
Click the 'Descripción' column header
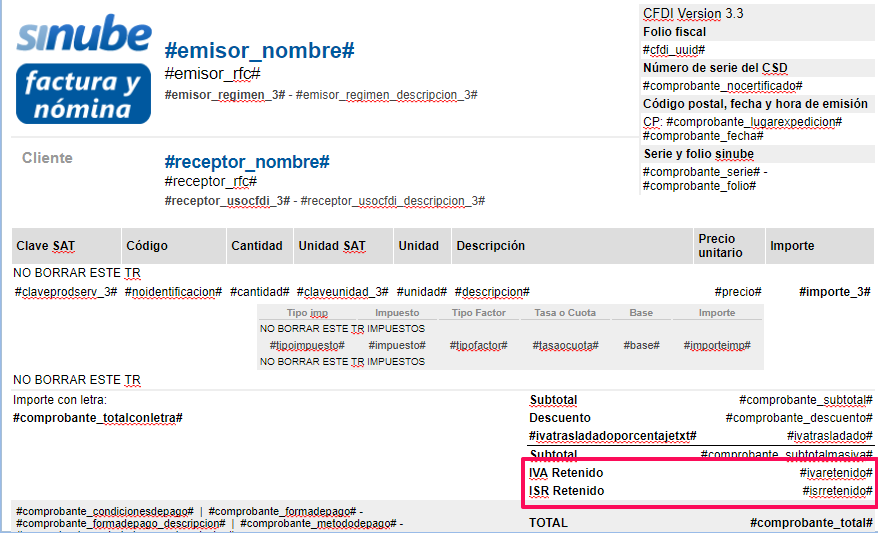(490, 246)
